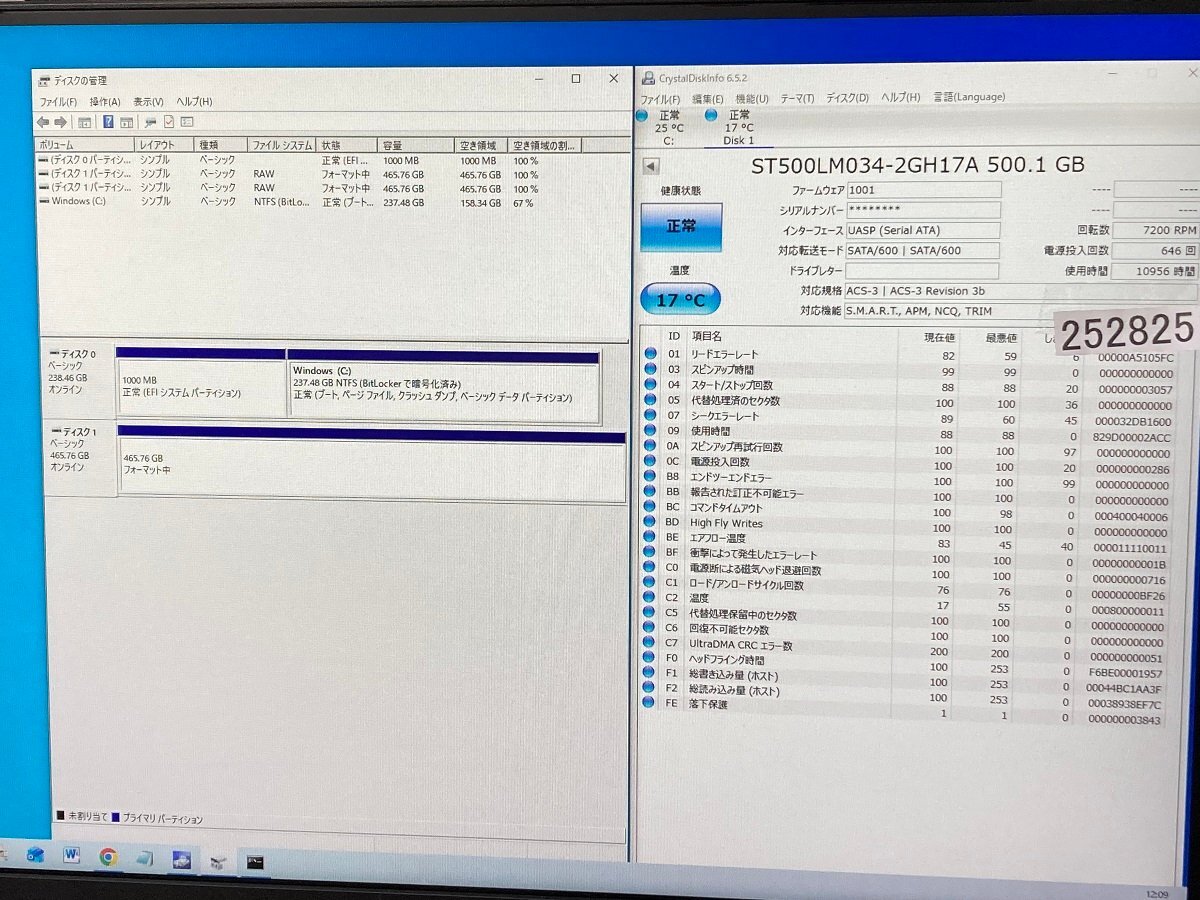Click the 7200 RPM rotation speed field
Screen dimensions: 1200x900
(x=1155, y=229)
